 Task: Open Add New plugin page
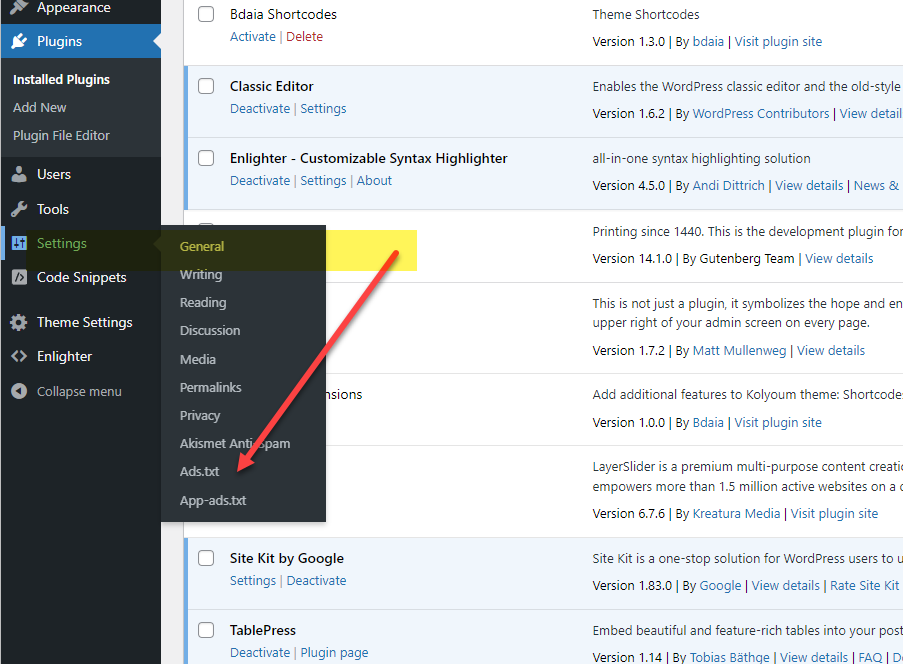tap(39, 108)
